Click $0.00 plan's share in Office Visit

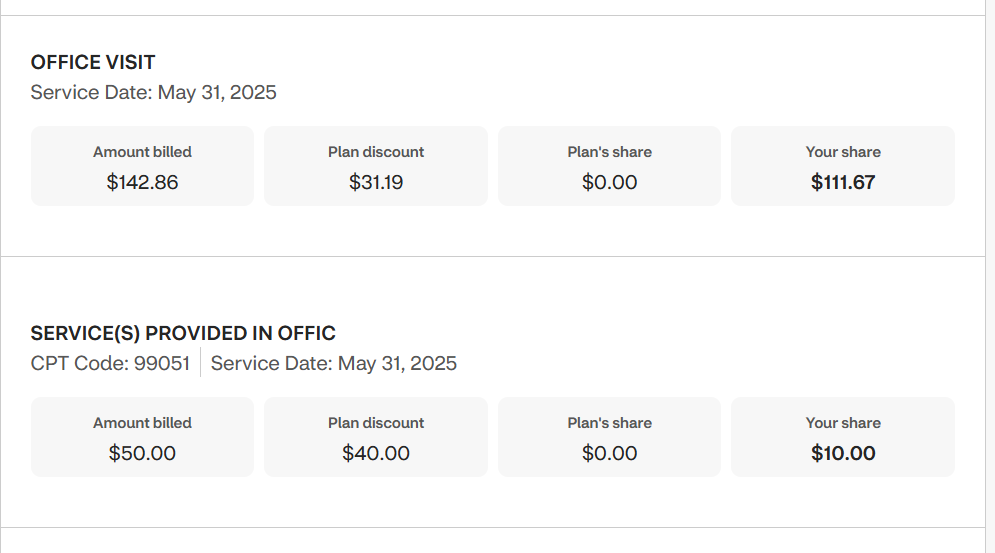609,183
